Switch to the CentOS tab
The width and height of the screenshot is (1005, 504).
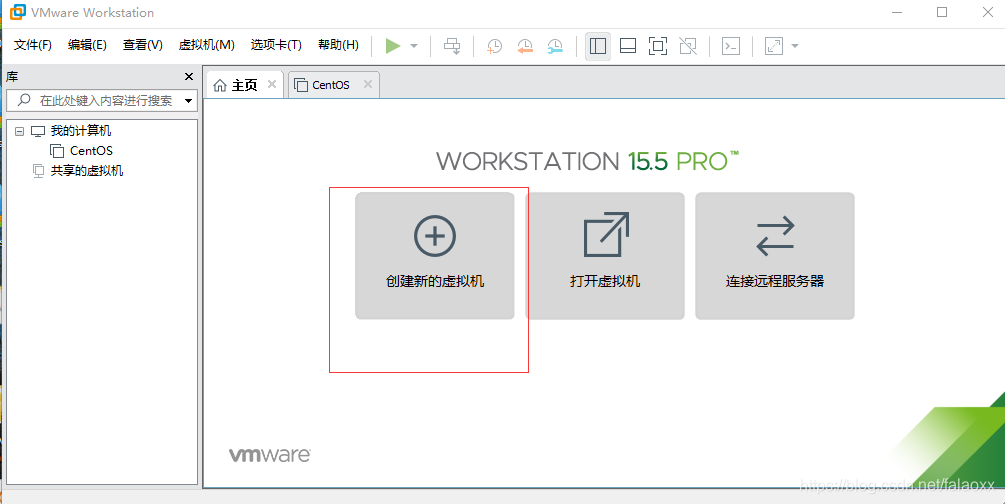(x=334, y=85)
